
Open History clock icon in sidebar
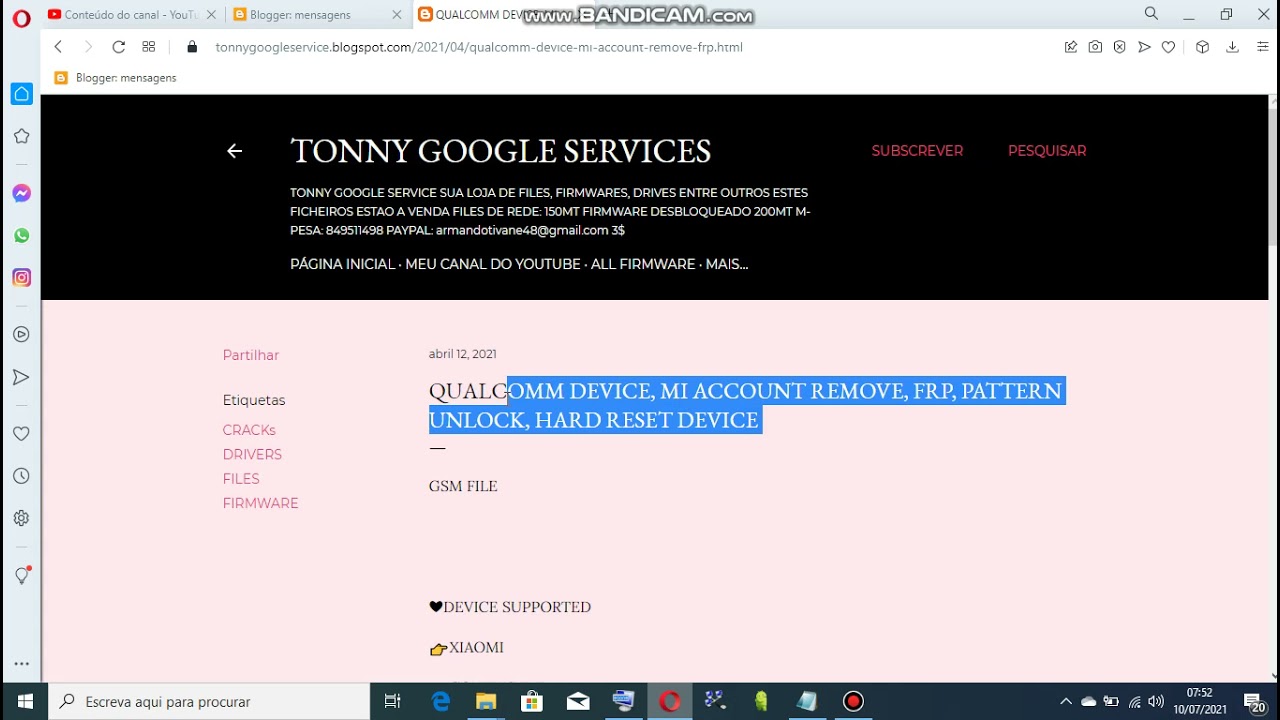tap(21, 476)
